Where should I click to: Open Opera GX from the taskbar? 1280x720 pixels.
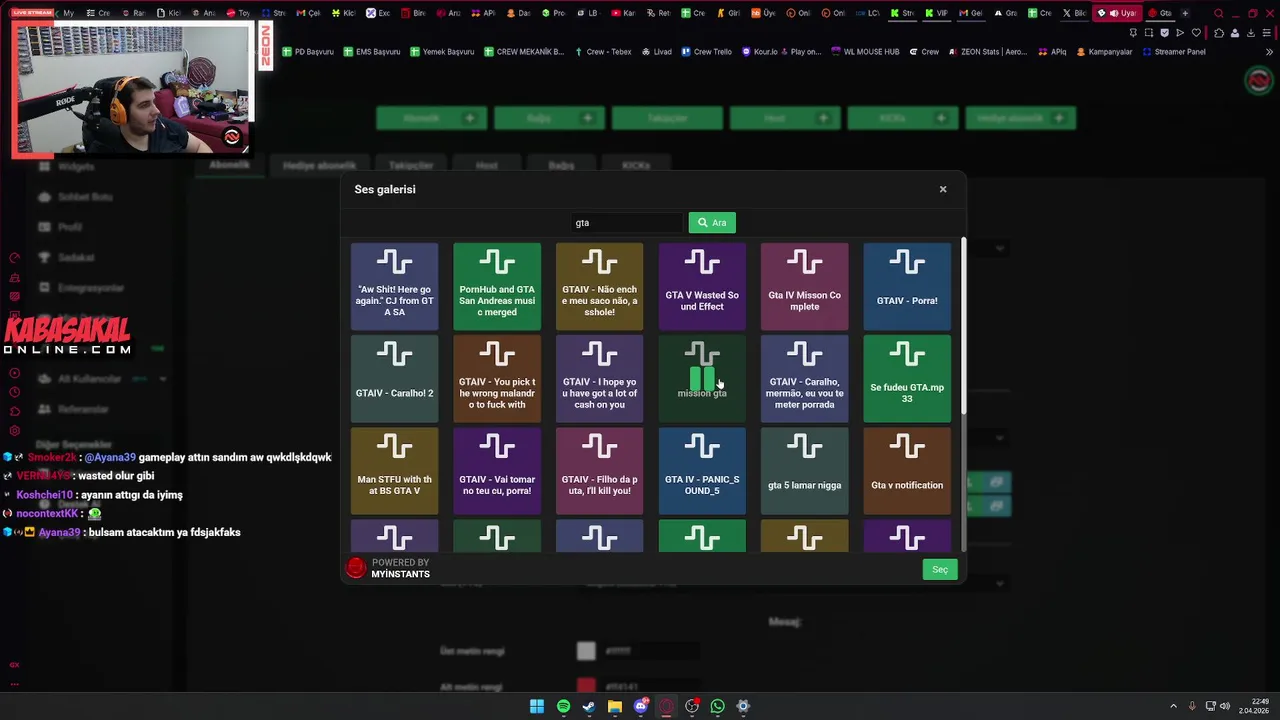[667, 706]
